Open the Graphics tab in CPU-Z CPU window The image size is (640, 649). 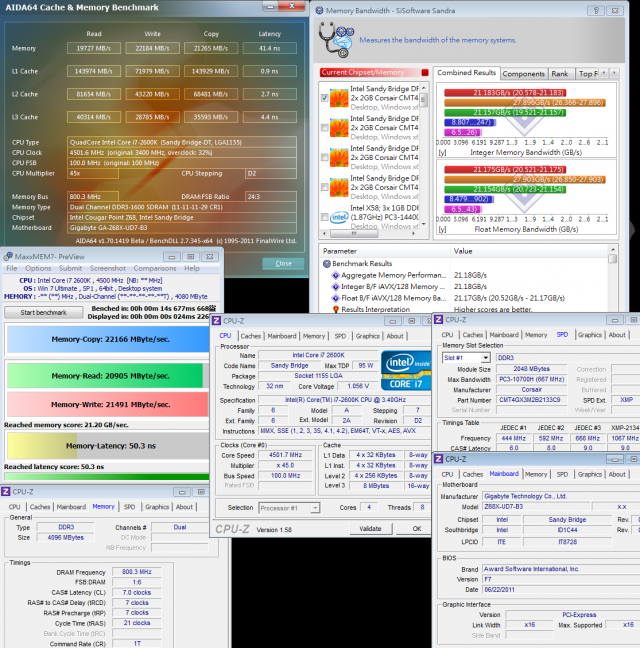[368, 336]
